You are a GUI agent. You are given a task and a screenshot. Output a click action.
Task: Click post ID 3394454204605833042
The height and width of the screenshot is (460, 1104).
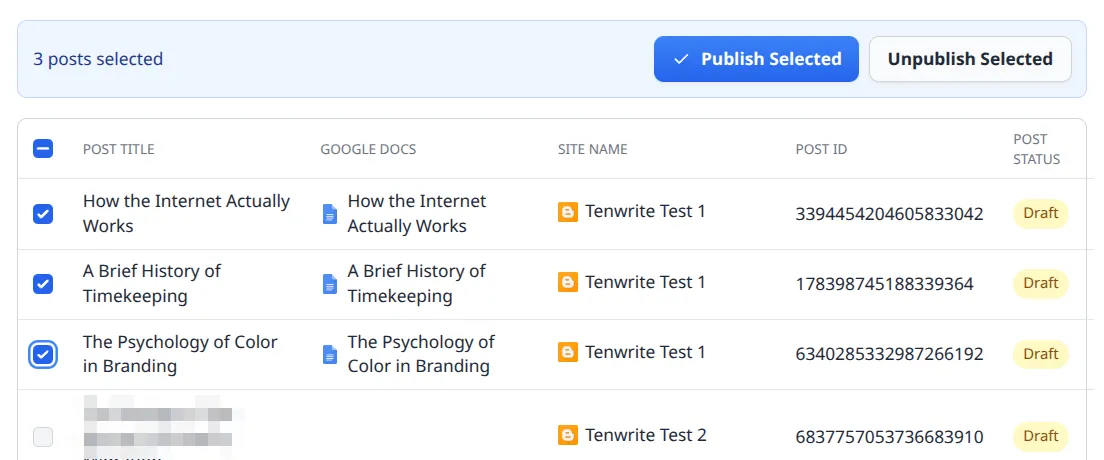coord(889,214)
